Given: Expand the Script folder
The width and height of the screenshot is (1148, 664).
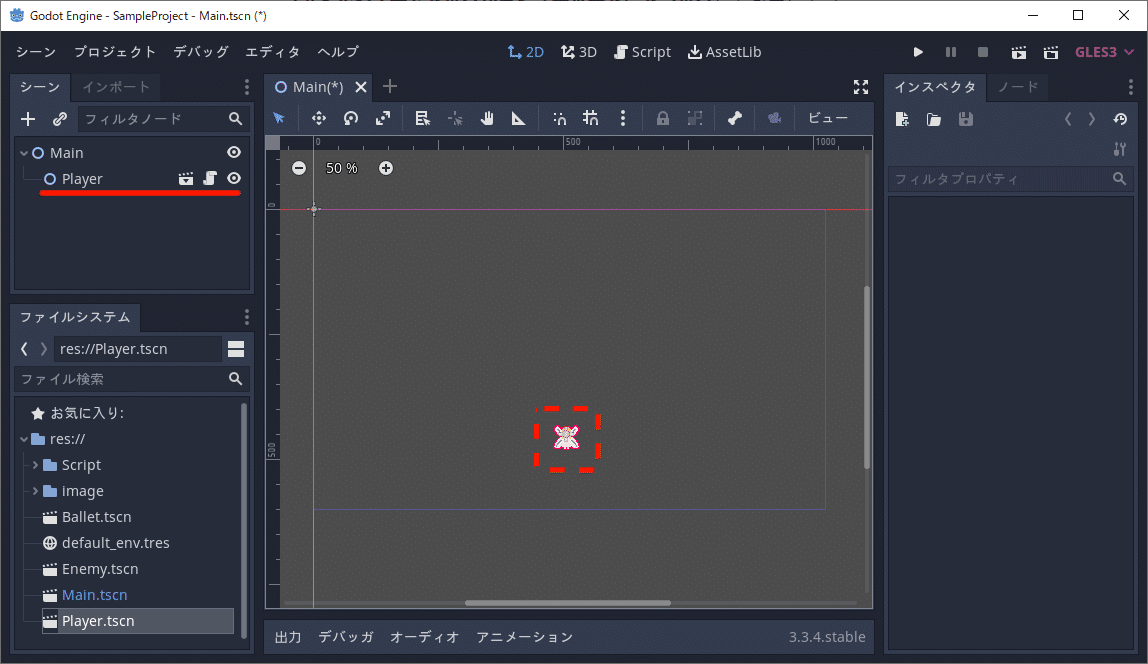Looking at the screenshot, I should point(35,465).
